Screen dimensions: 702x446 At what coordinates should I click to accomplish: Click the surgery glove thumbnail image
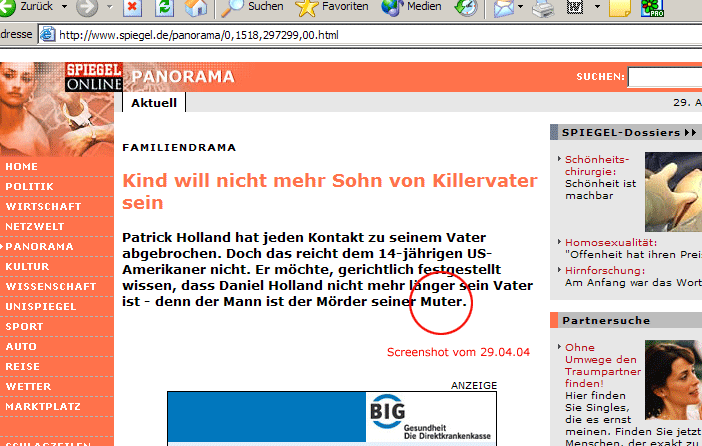tap(673, 192)
